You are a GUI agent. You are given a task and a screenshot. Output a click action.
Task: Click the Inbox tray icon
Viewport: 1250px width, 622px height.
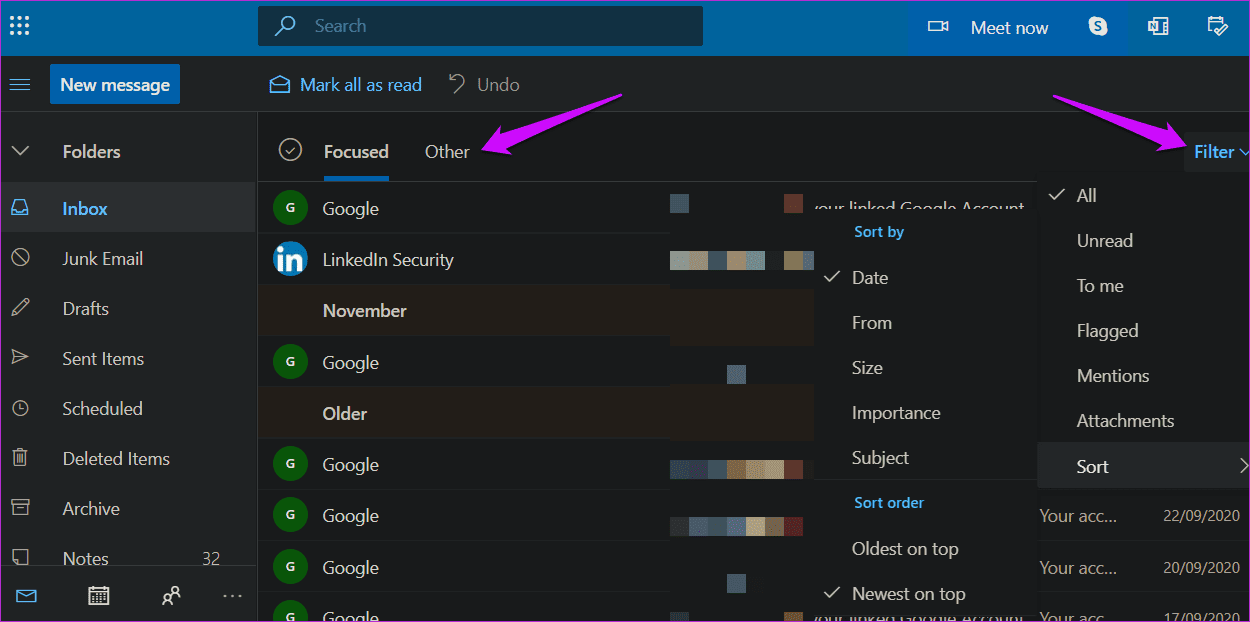20,208
